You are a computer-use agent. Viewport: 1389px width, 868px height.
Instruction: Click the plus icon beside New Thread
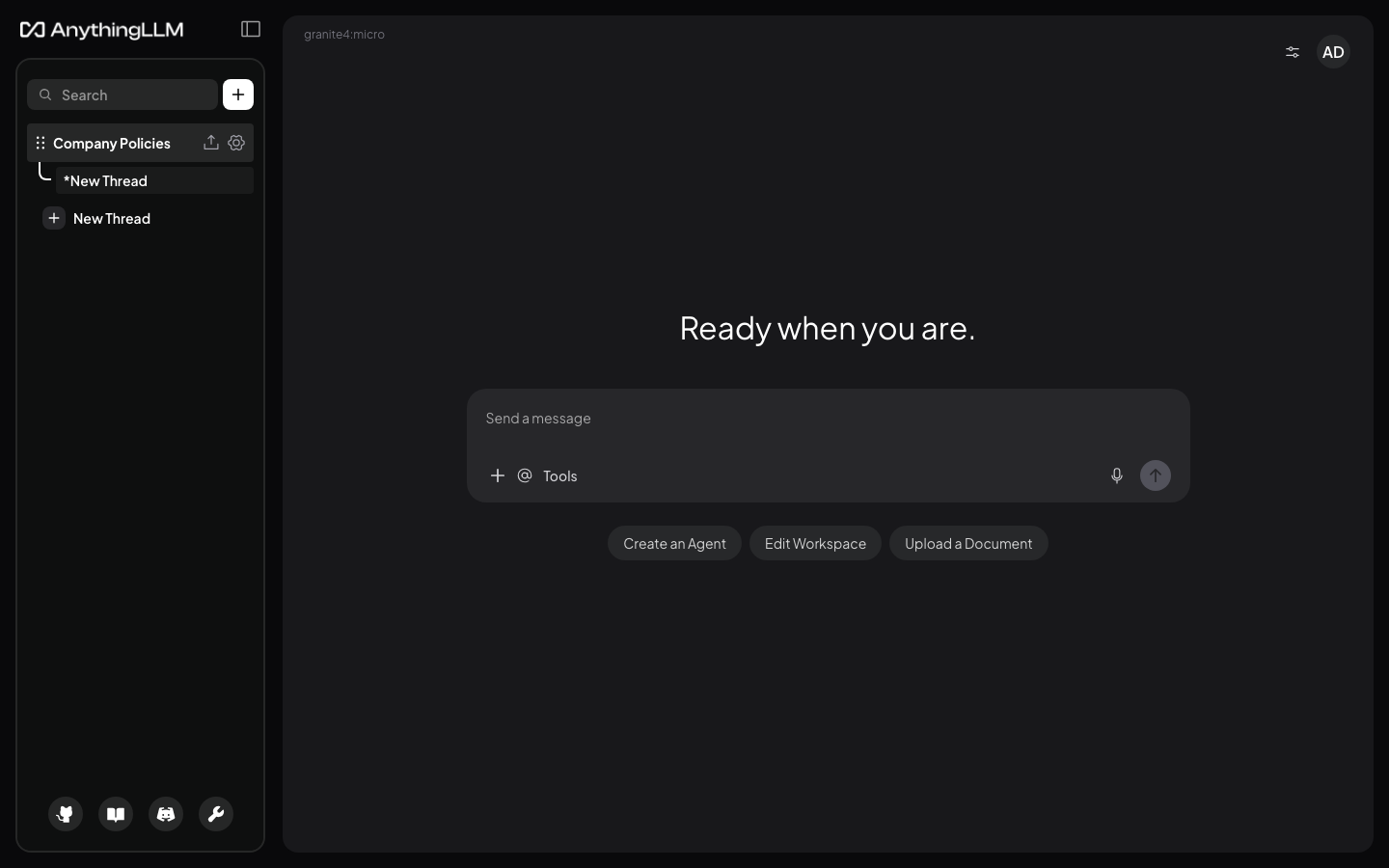54,218
